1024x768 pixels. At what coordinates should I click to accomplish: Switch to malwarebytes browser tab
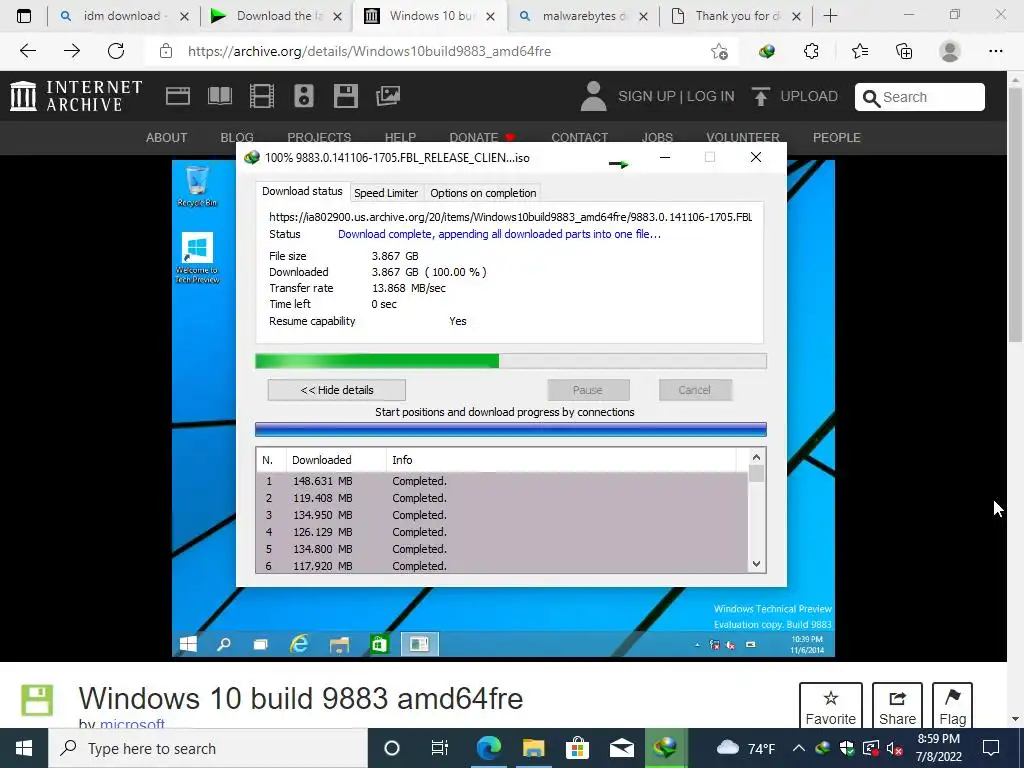584,16
